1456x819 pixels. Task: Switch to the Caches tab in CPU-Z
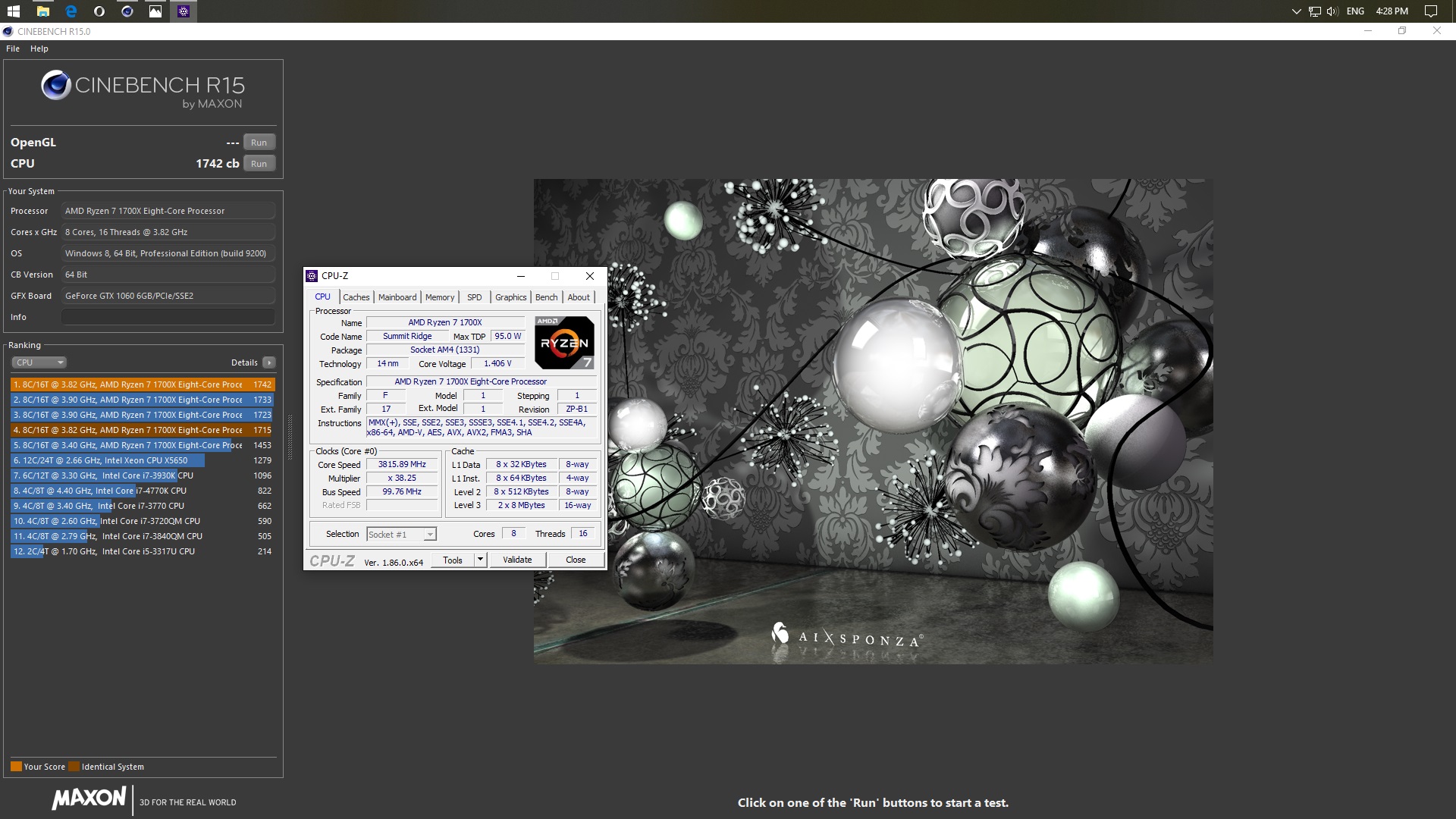click(356, 297)
